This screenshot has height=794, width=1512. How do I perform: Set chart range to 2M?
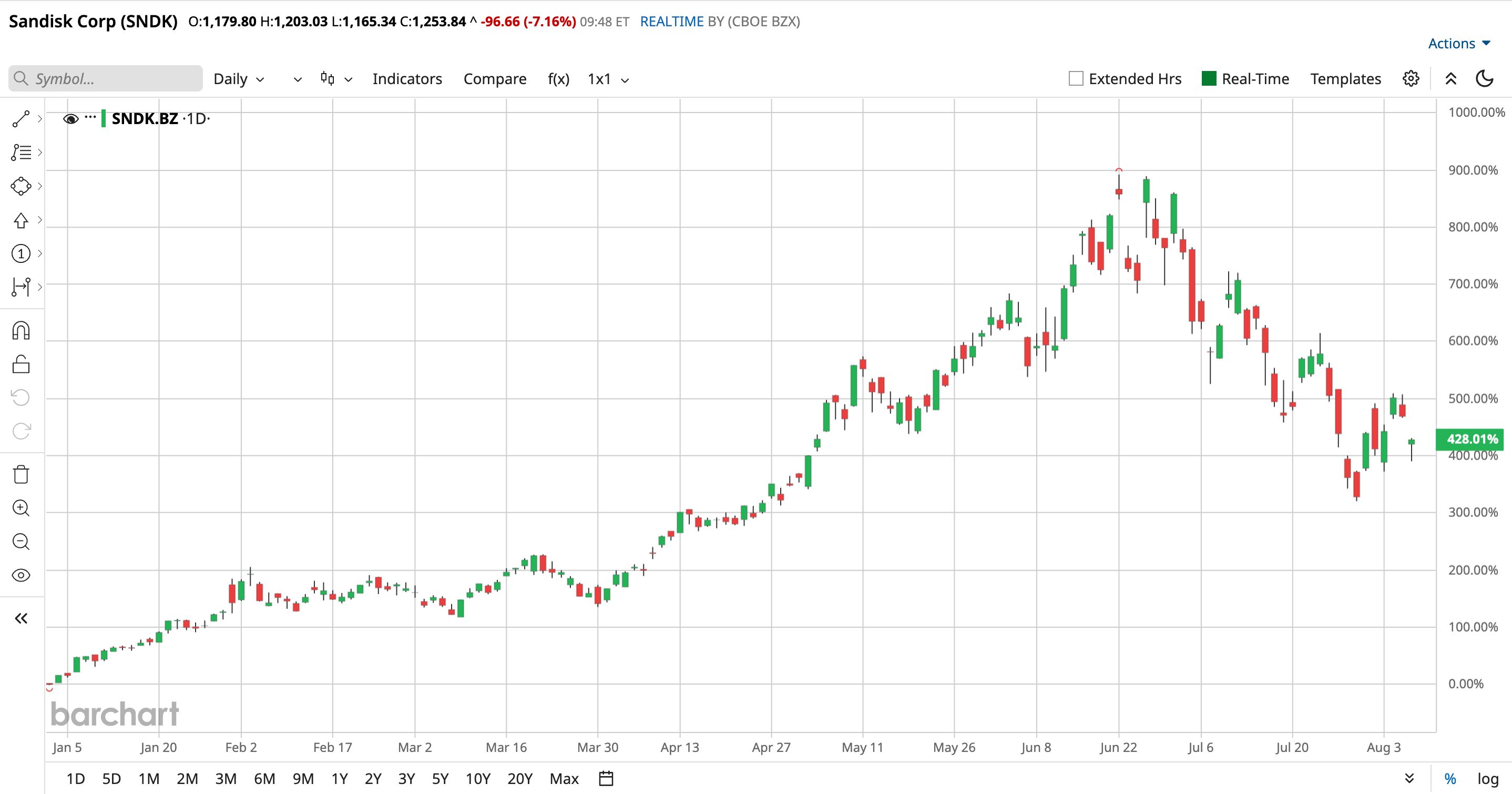point(187,779)
